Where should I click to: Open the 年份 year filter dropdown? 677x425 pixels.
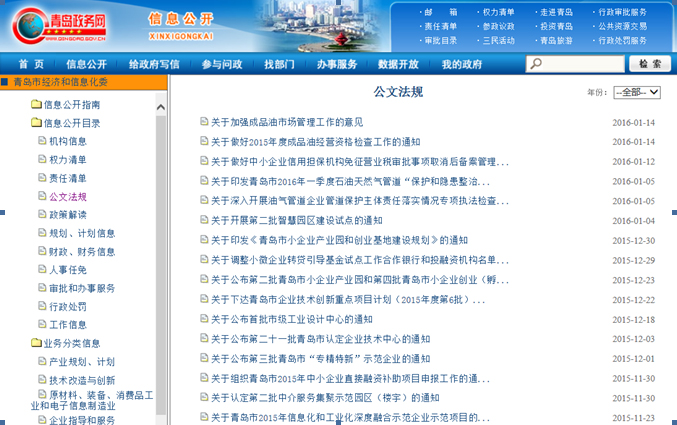[636, 92]
